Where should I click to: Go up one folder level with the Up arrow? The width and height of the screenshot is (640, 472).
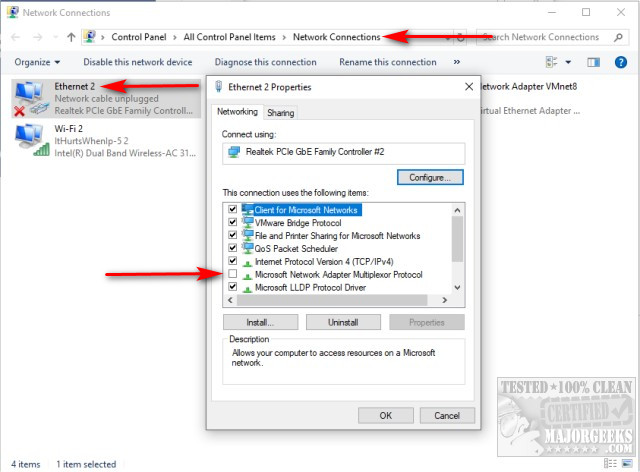pos(71,37)
